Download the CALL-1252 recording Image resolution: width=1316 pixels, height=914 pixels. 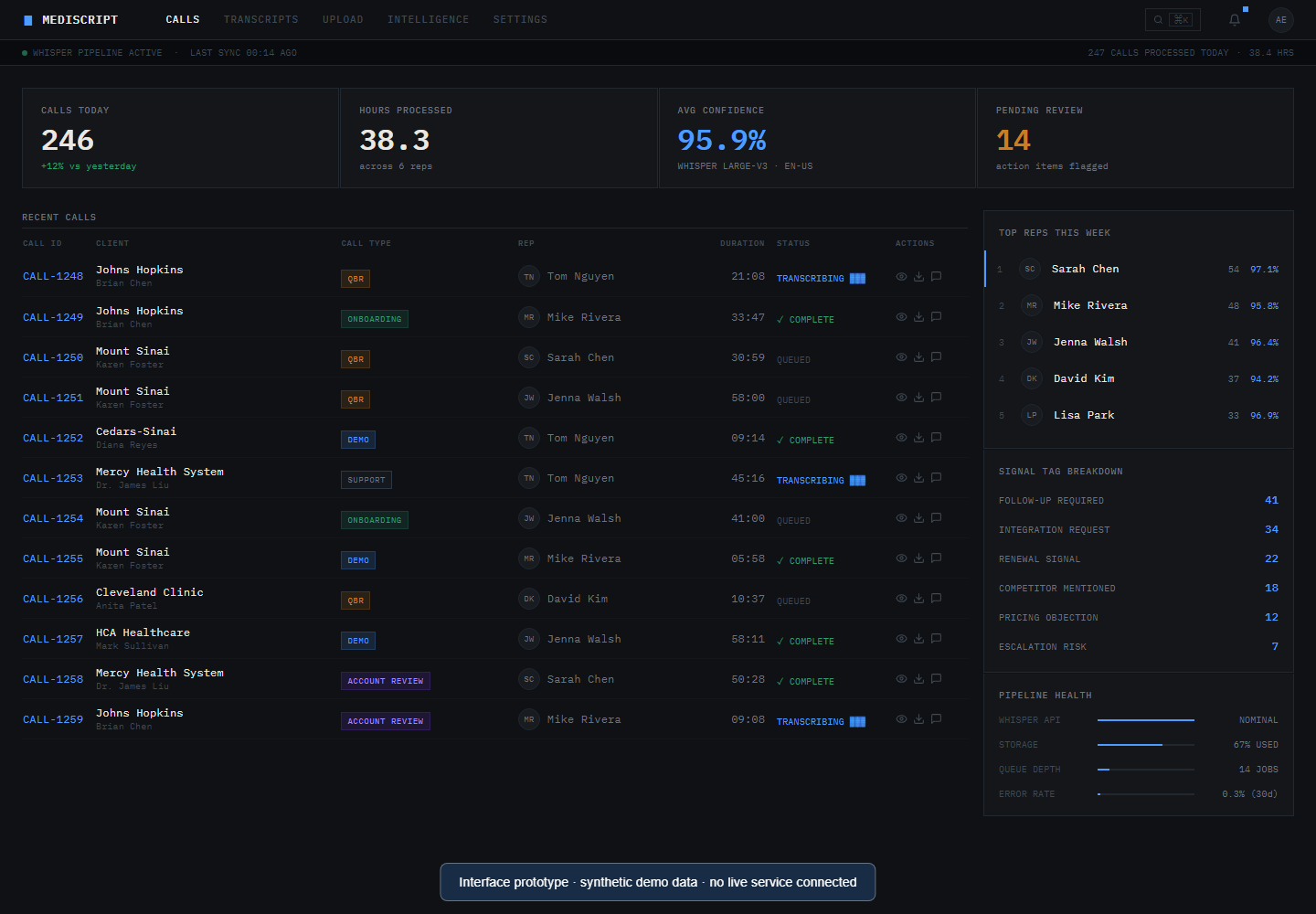[x=918, y=438]
